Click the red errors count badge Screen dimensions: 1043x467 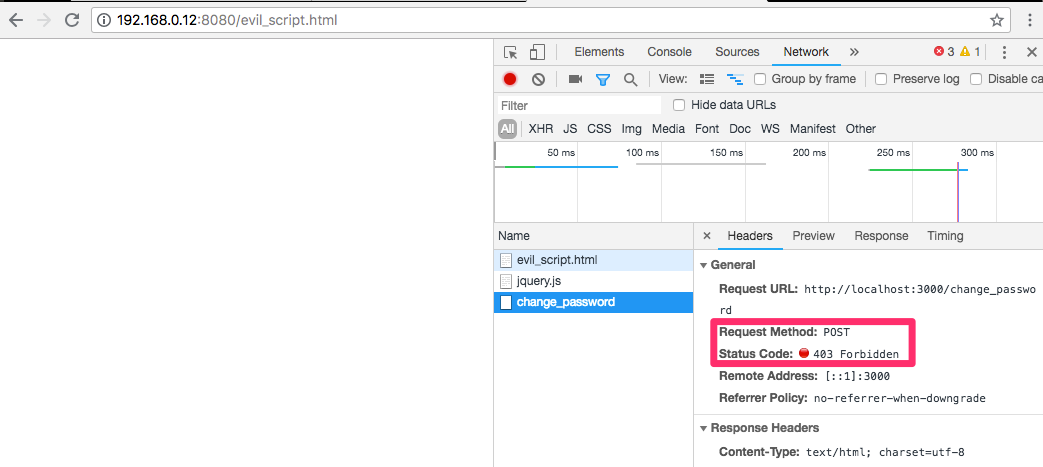[x=944, y=52]
